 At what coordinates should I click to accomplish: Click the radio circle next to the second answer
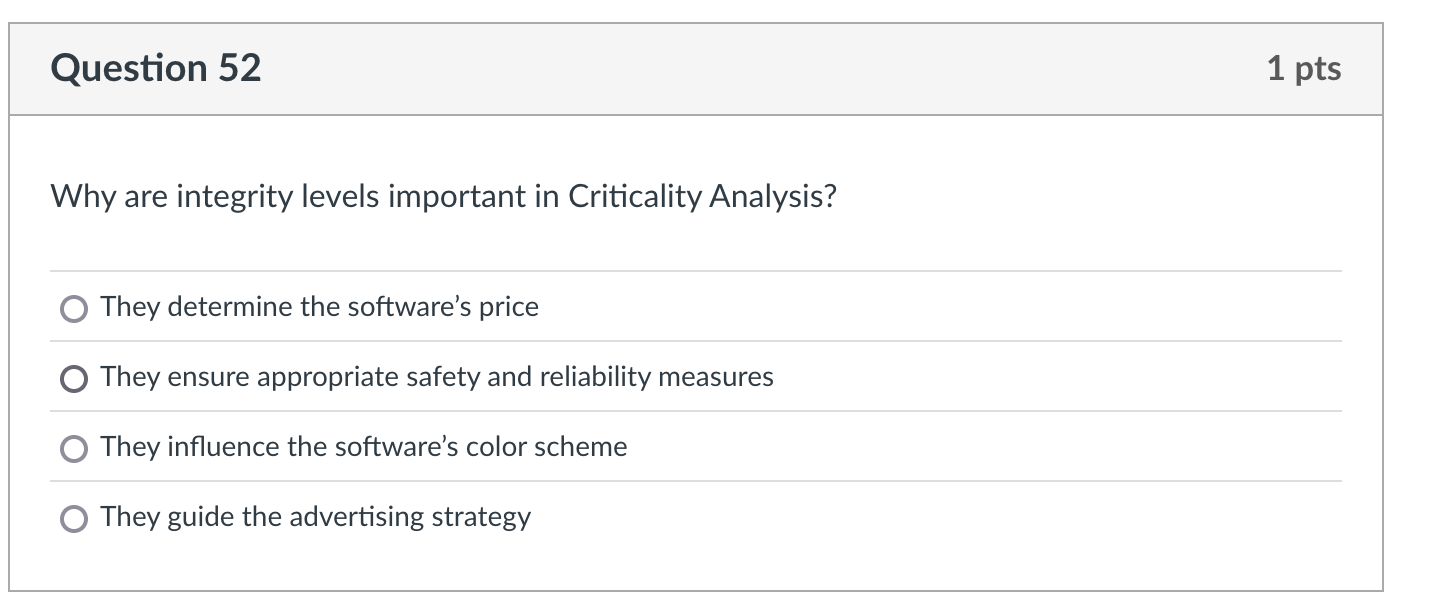pyautogui.click(x=72, y=377)
